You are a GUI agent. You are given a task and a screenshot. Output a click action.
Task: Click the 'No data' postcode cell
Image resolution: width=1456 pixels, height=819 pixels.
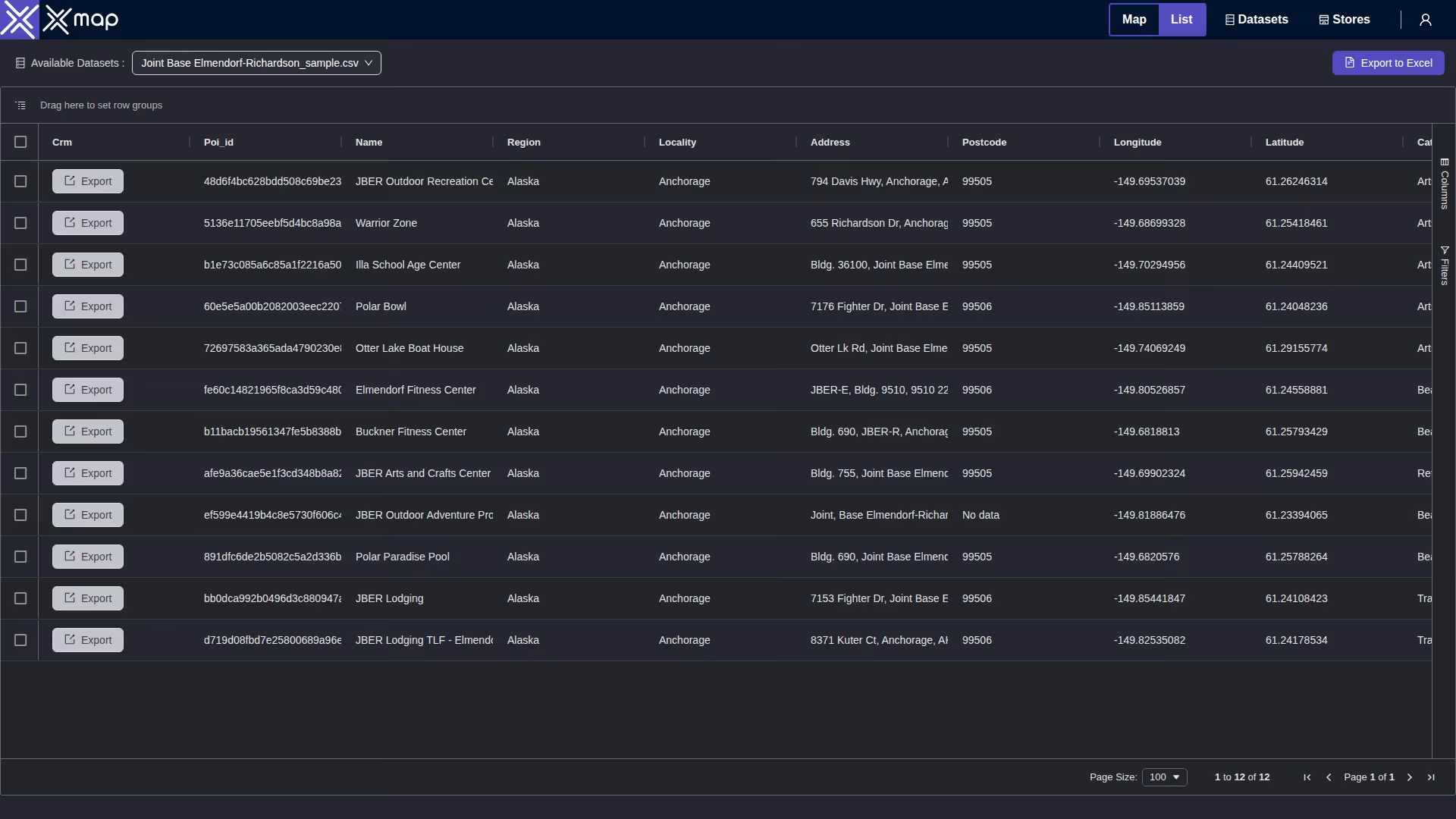pyautogui.click(x=981, y=515)
